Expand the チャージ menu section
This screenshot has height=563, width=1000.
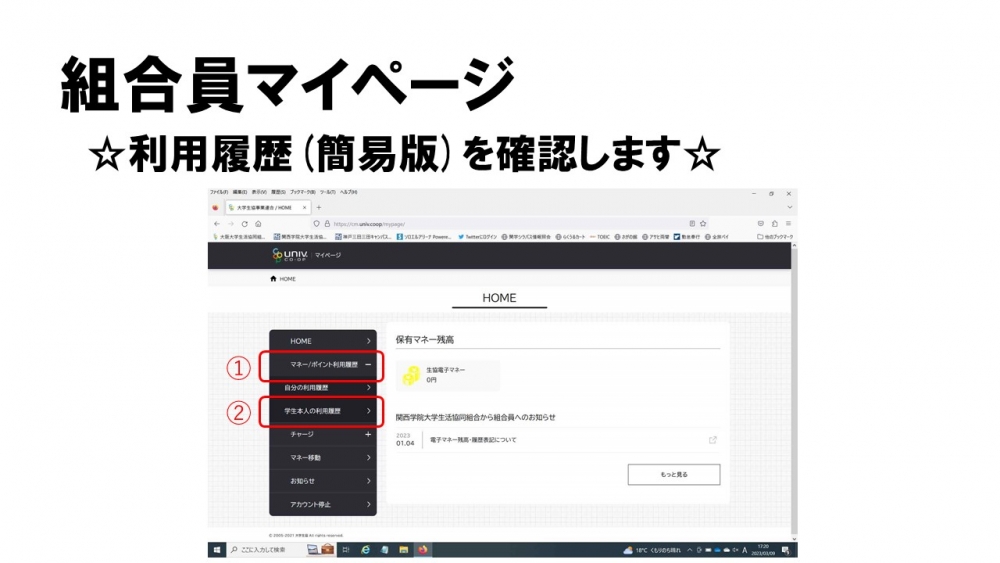(368, 434)
